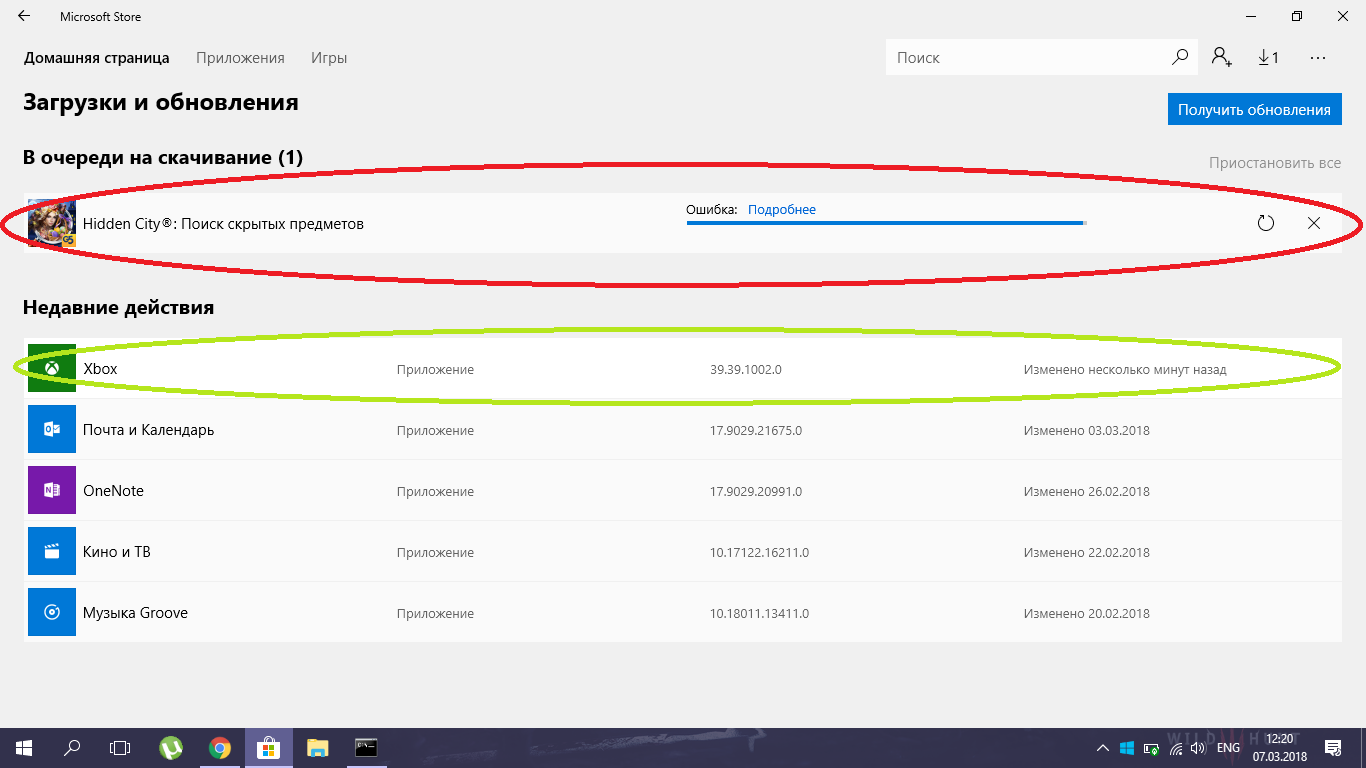Open Command Prompt from taskbar
The image size is (1366, 768).
pyautogui.click(x=366, y=748)
